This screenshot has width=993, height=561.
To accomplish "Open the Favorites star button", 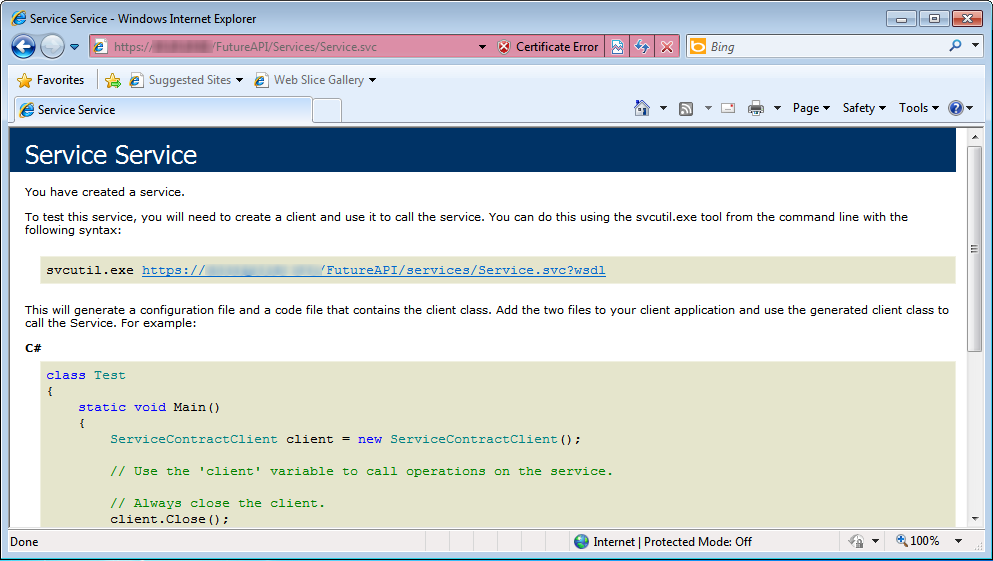I will point(51,80).
